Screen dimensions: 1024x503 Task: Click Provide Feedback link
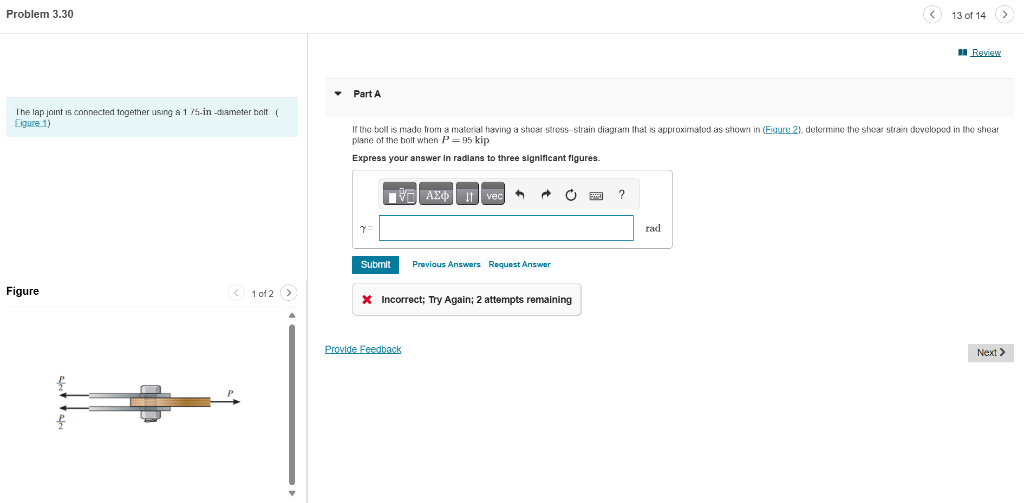pyautogui.click(x=363, y=349)
